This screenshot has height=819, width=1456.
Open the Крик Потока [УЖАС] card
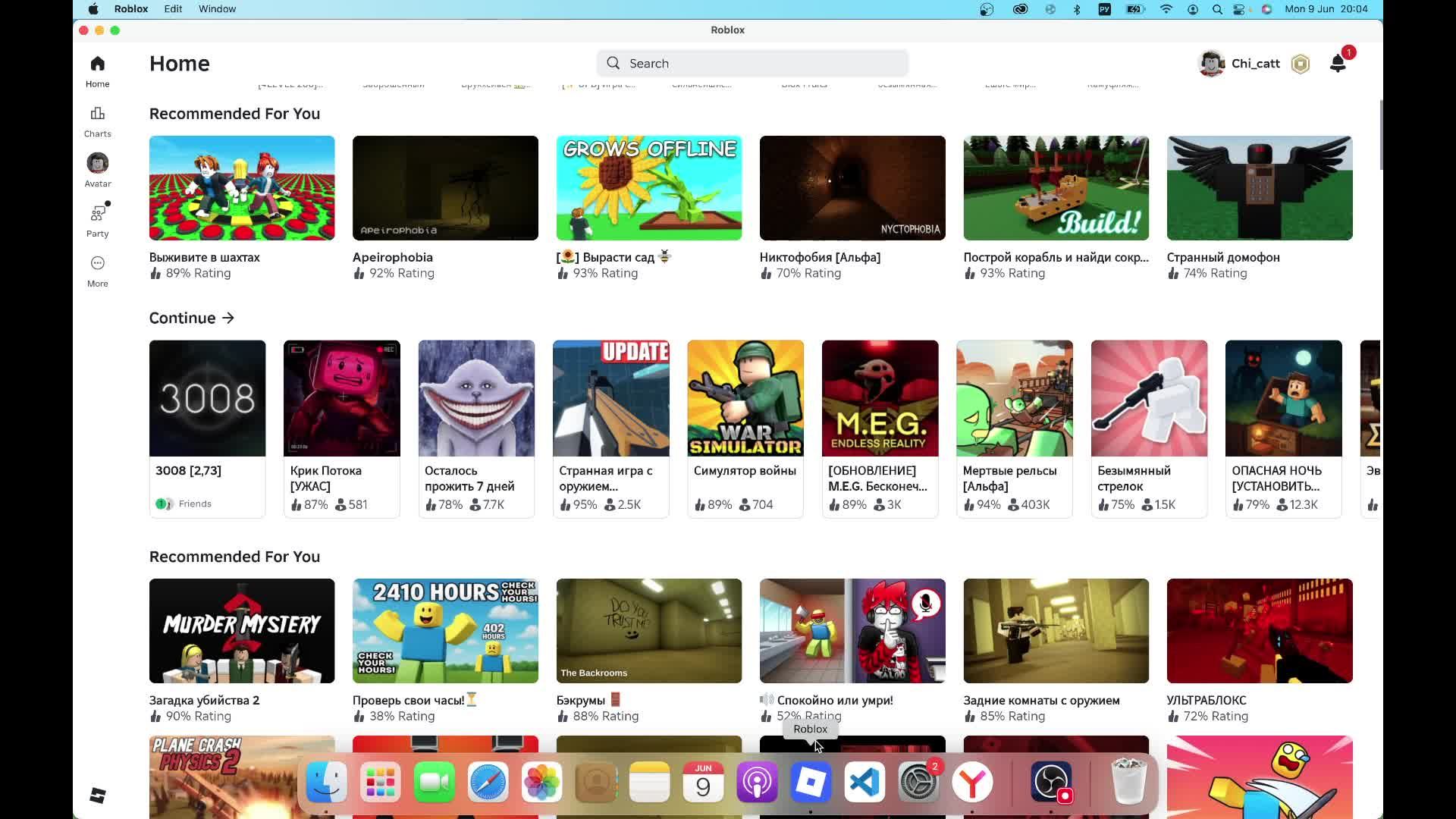[x=342, y=429]
